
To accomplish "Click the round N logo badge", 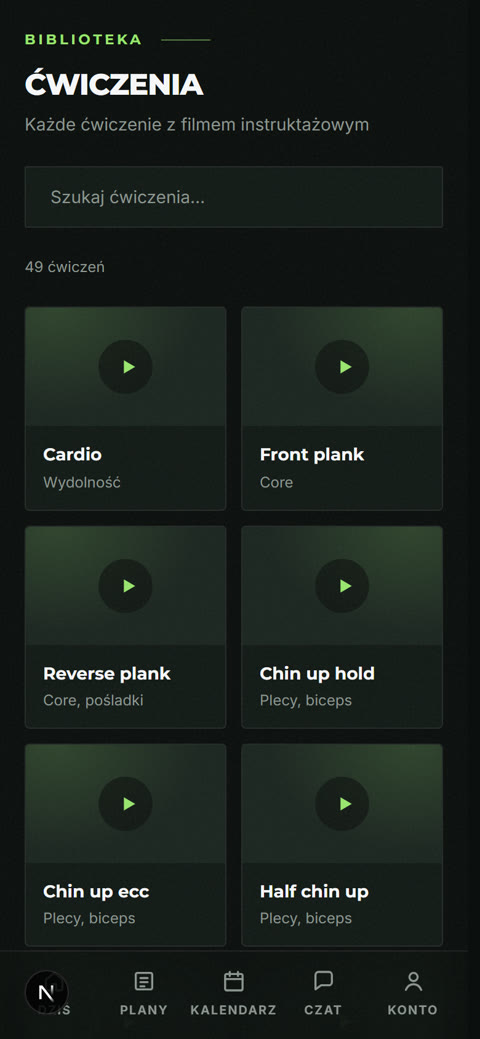I will click(x=46, y=993).
